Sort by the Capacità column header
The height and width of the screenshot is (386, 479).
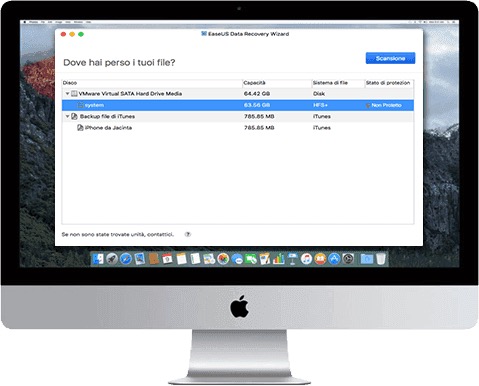tap(277, 83)
